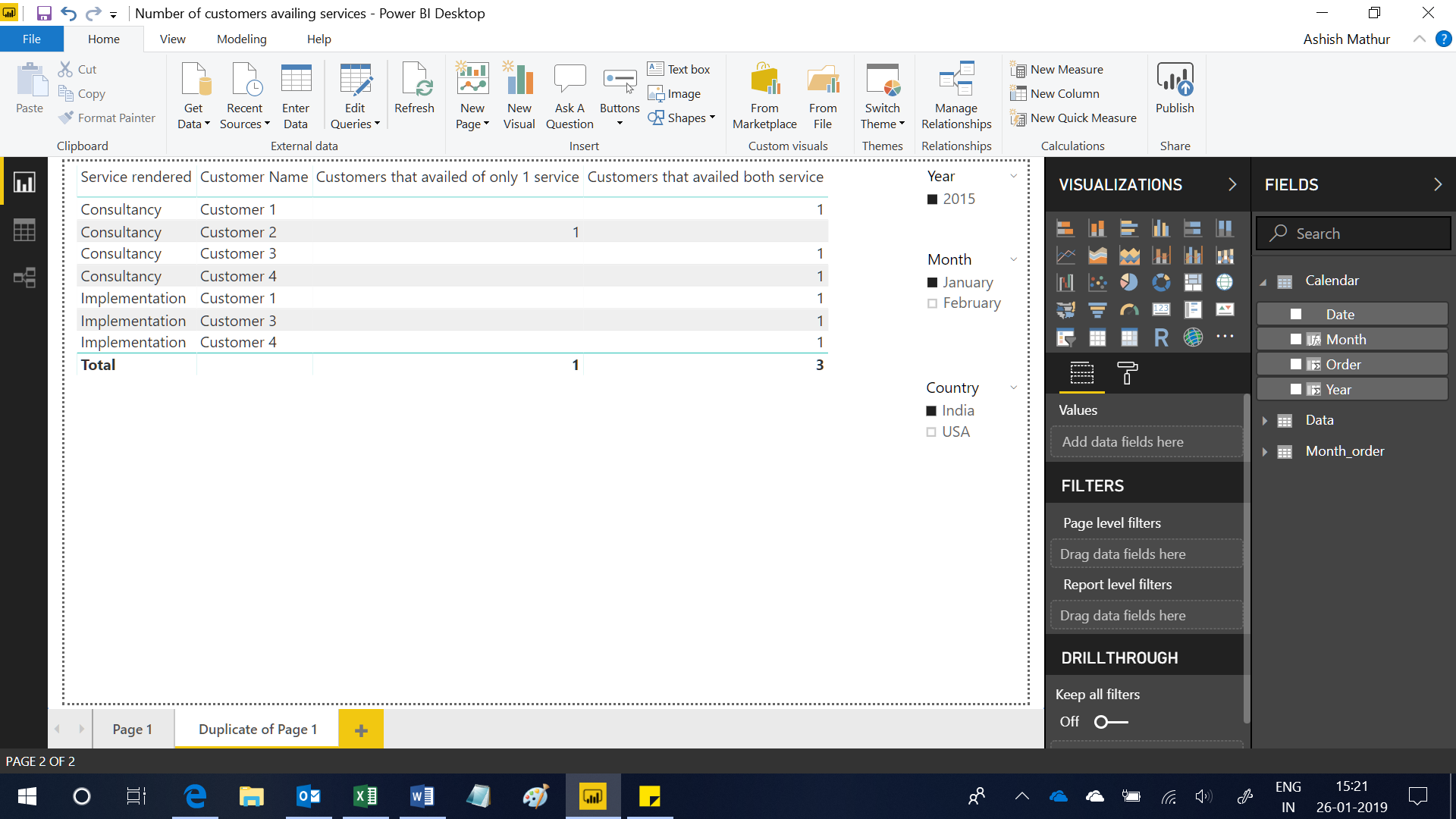Select the line chart visualization
1456x819 pixels.
pyautogui.click(x=1065, y=256)
